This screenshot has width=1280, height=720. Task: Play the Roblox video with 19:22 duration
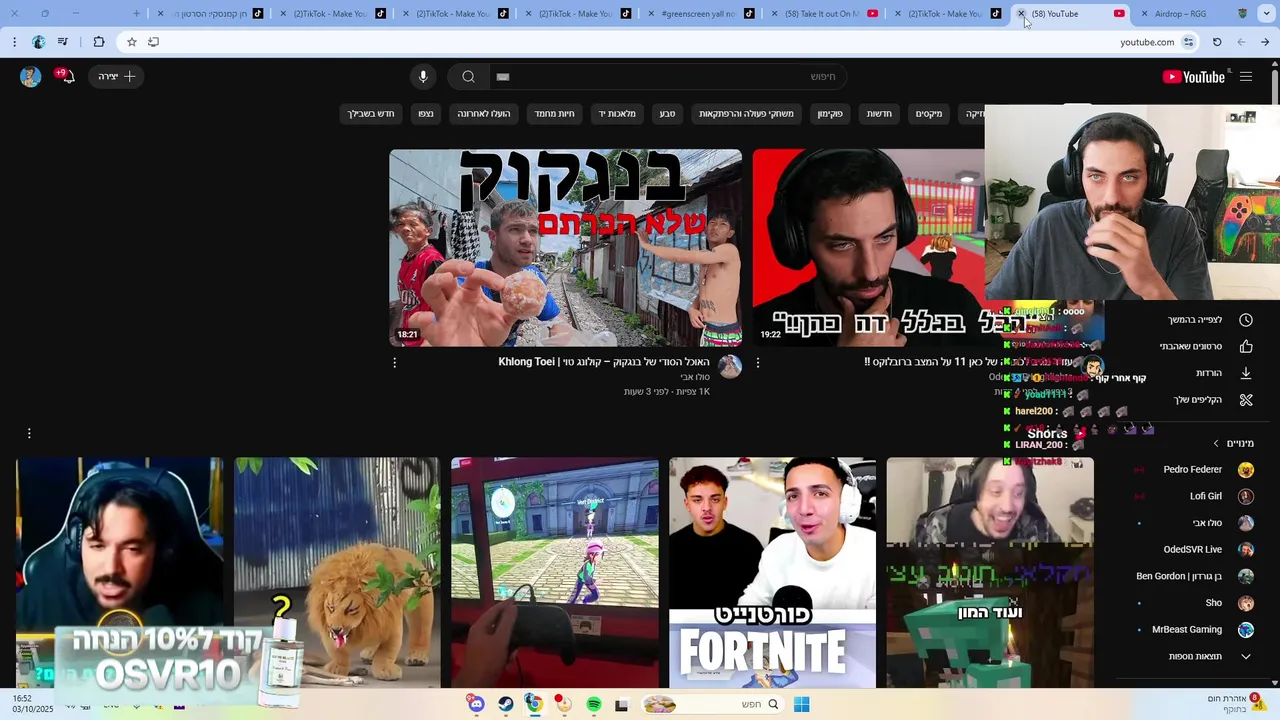(x=868, y=248)
